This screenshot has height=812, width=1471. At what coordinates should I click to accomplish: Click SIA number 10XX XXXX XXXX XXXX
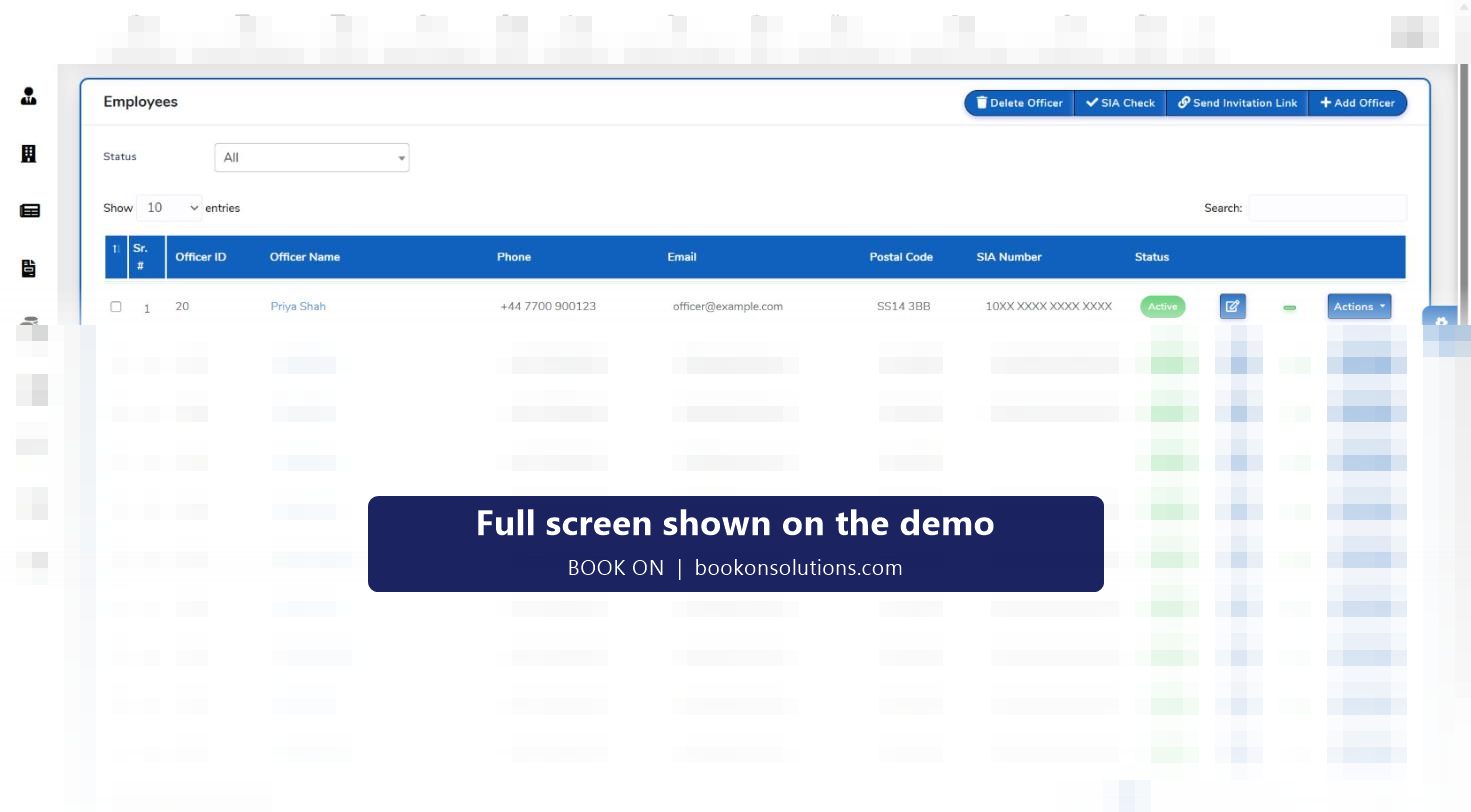1049,306
